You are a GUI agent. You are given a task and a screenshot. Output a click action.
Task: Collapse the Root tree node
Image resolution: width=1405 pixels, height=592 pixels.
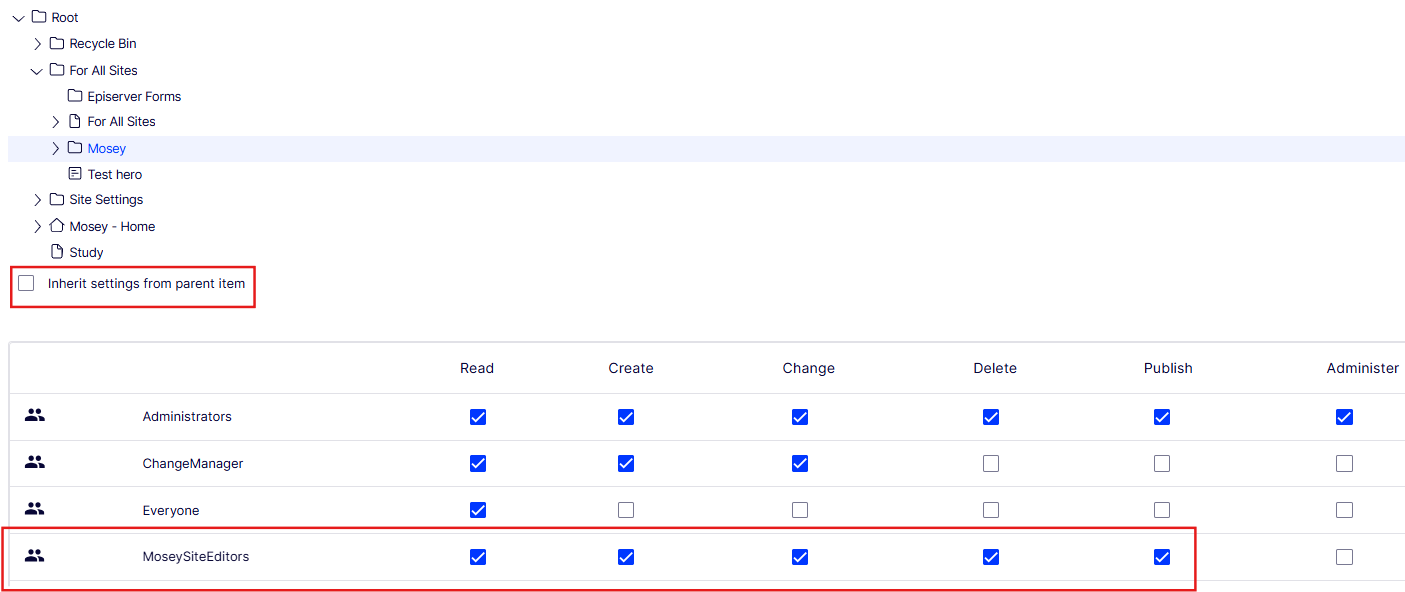[x=19, y=18]
